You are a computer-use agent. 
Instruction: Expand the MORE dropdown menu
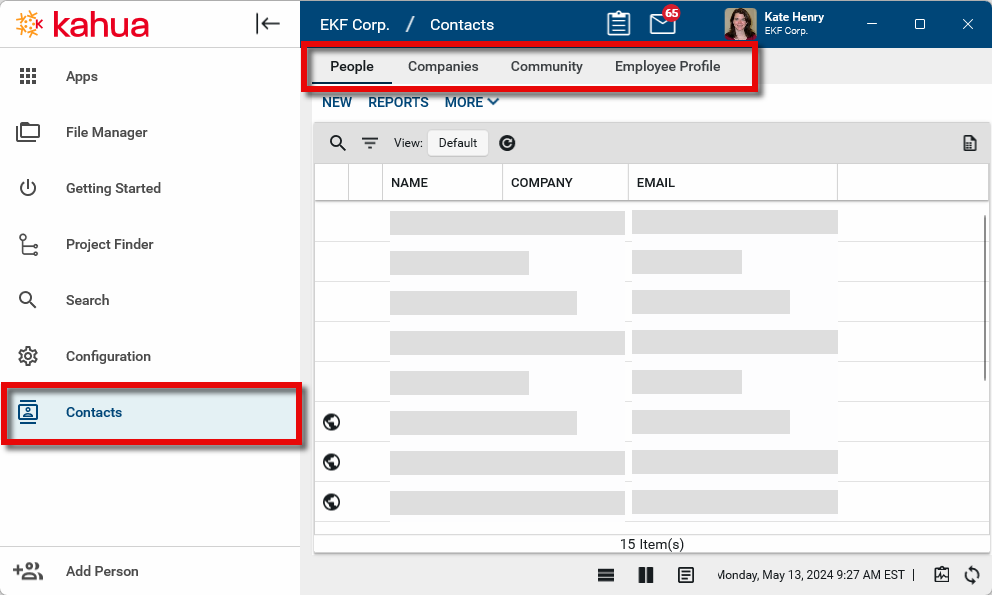(471, 102)
